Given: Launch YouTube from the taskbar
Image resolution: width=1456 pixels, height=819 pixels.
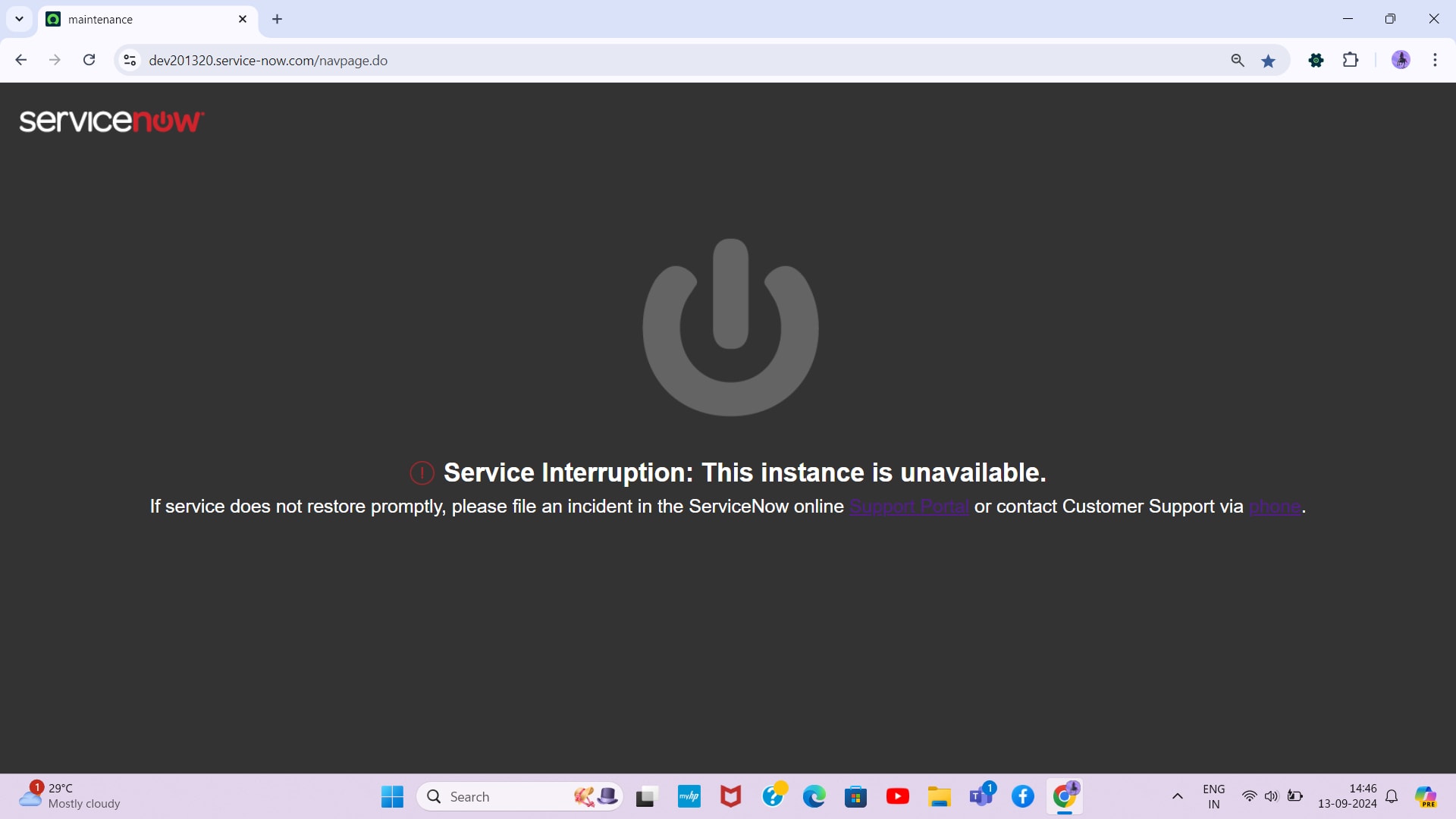Looking at the screenshot, I should (x=898, y=796).
